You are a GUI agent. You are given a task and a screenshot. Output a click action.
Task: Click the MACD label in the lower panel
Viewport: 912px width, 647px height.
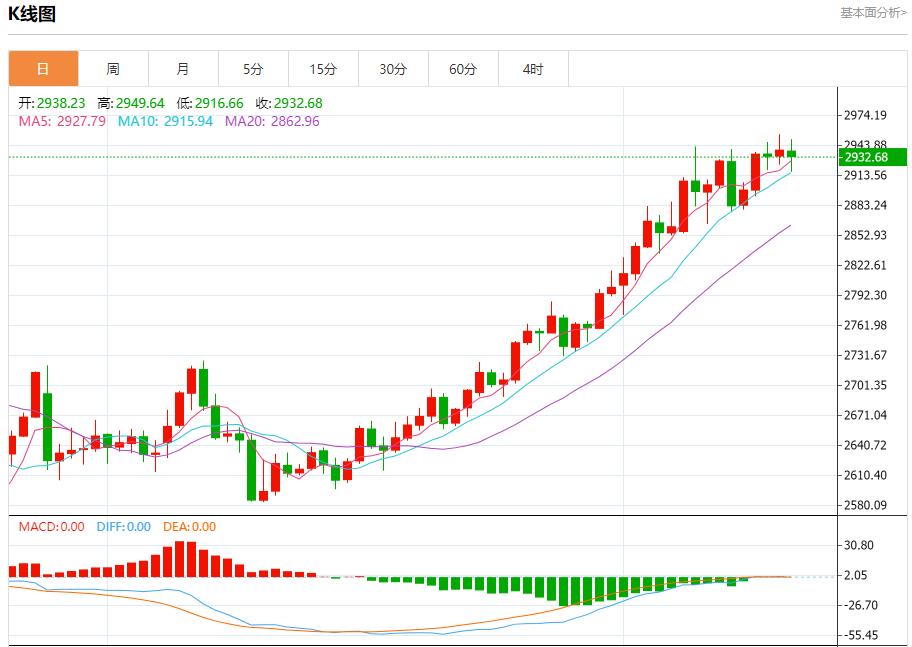[51, 527]
